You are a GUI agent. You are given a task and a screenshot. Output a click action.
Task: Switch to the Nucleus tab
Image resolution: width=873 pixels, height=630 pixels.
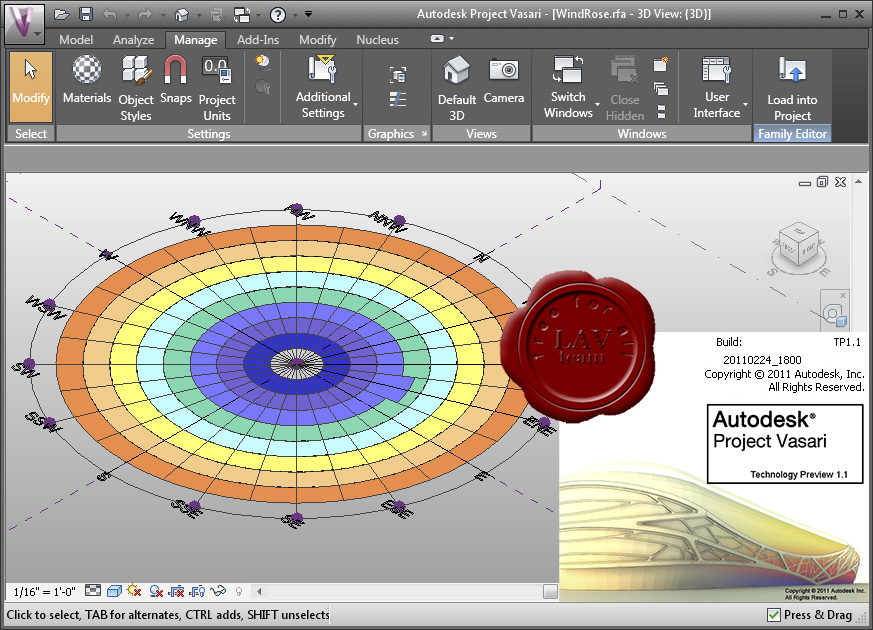[377, 40]
